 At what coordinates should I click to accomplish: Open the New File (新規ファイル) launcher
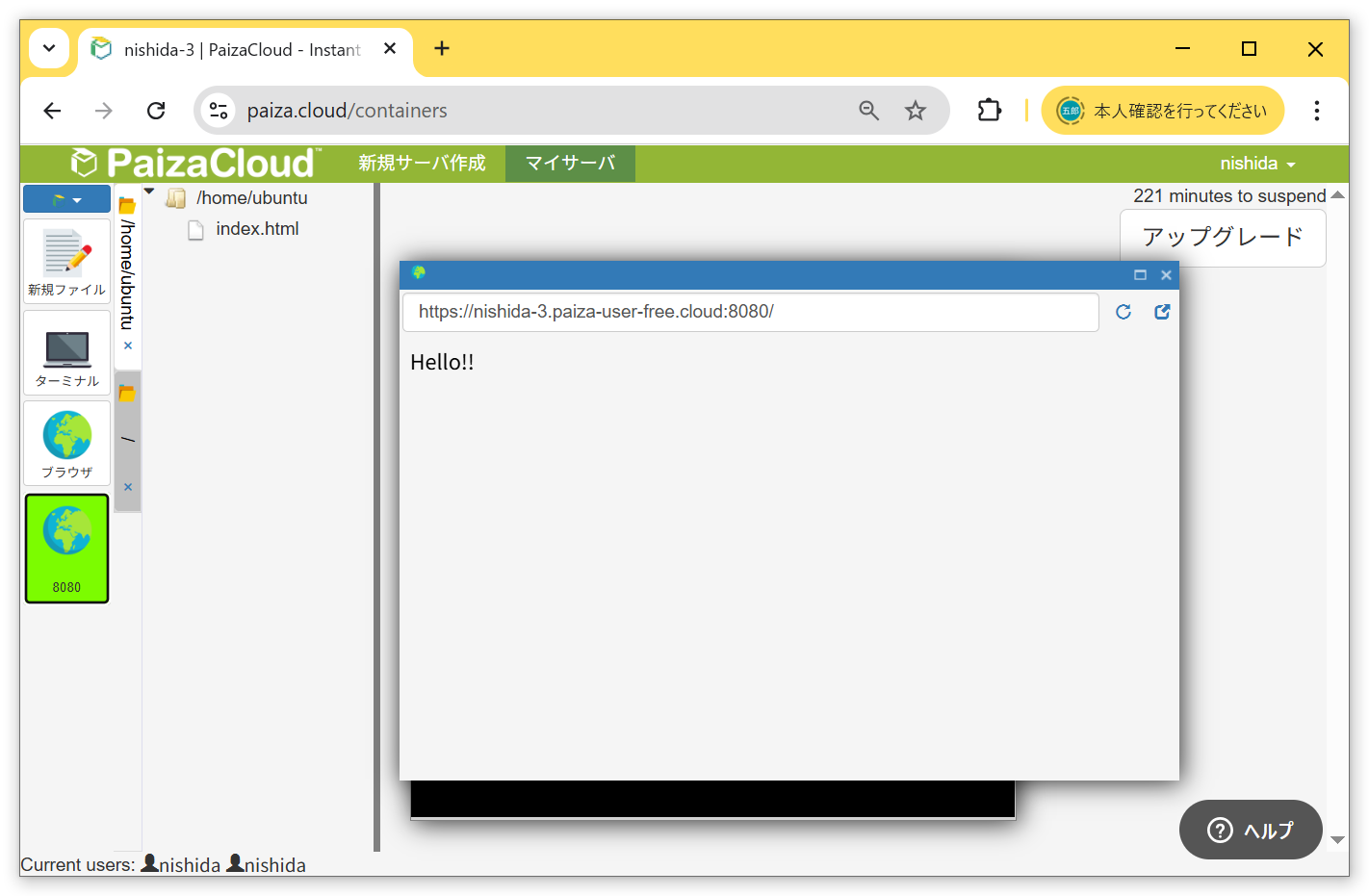(x=66, y=262)
